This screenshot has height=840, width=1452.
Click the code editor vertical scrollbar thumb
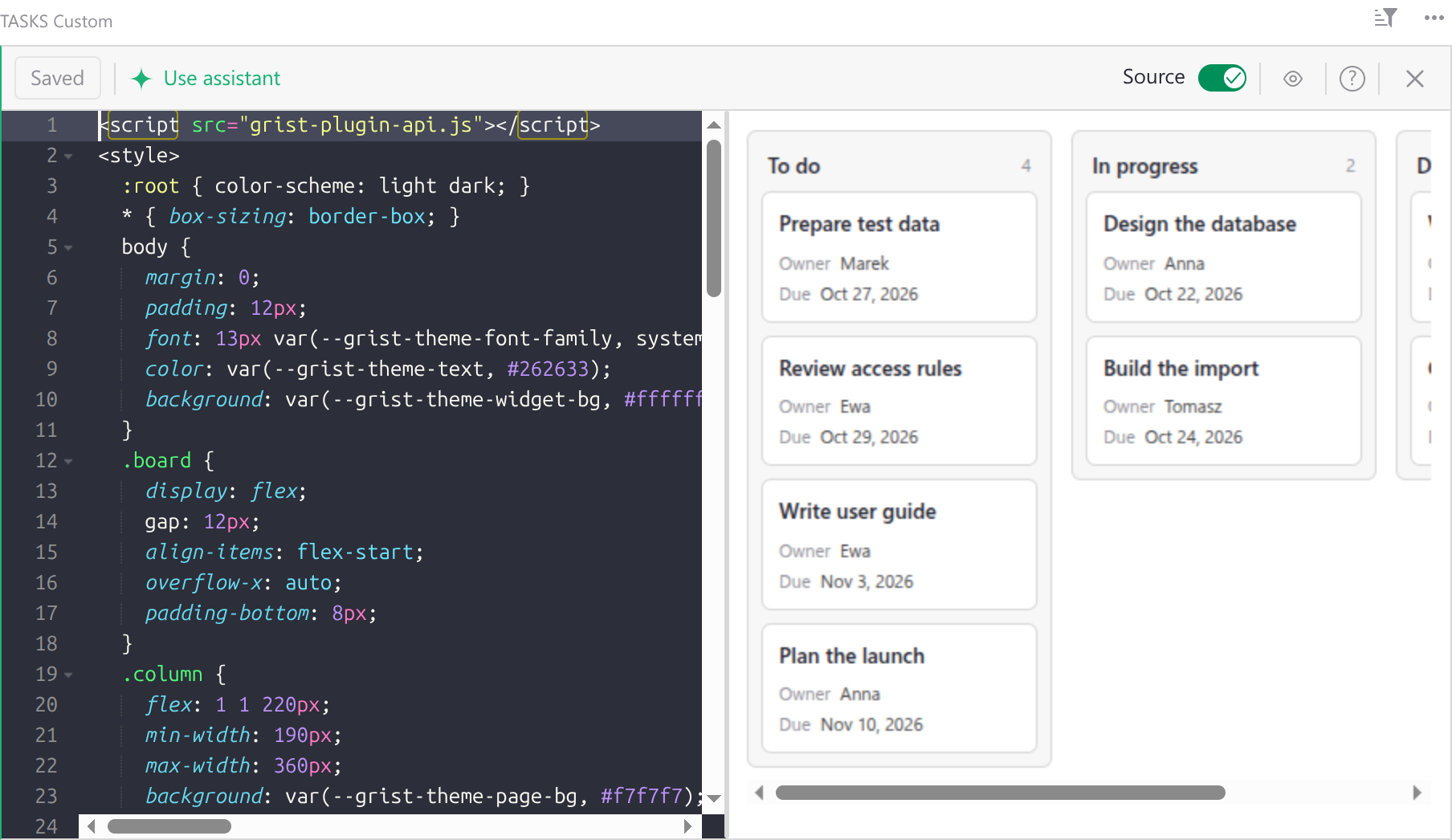click(713, 218)
